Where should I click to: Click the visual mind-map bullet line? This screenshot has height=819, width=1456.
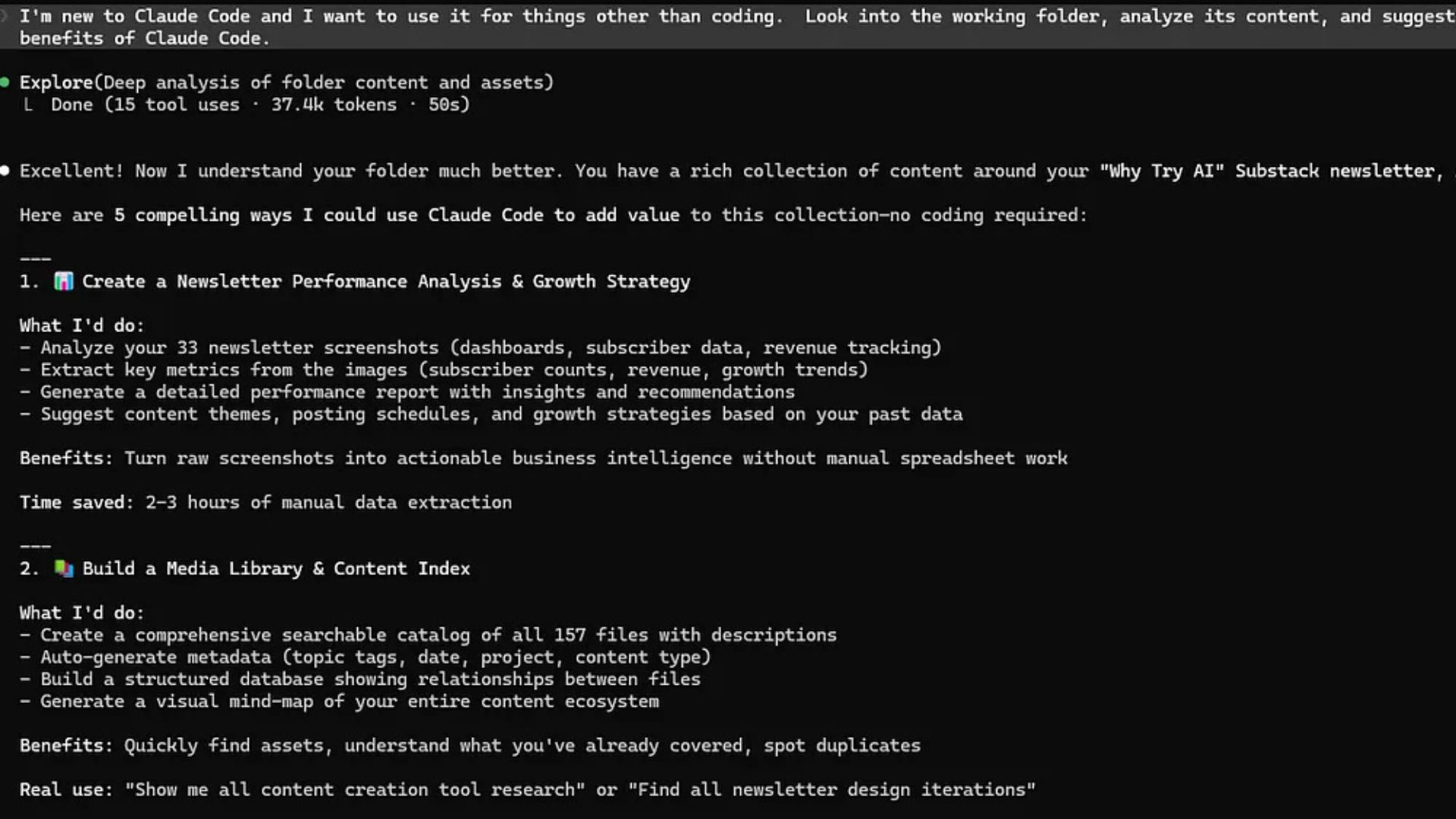pos(340,701)
